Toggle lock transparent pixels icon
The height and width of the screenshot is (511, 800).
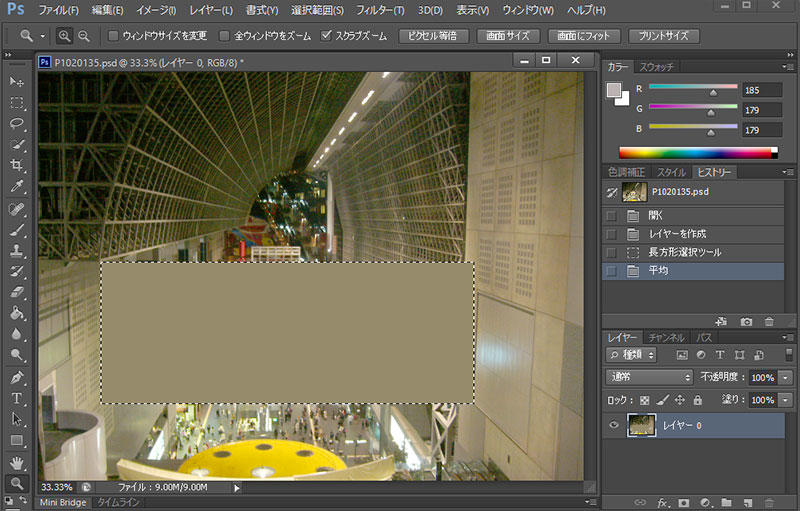click(644, 400)
